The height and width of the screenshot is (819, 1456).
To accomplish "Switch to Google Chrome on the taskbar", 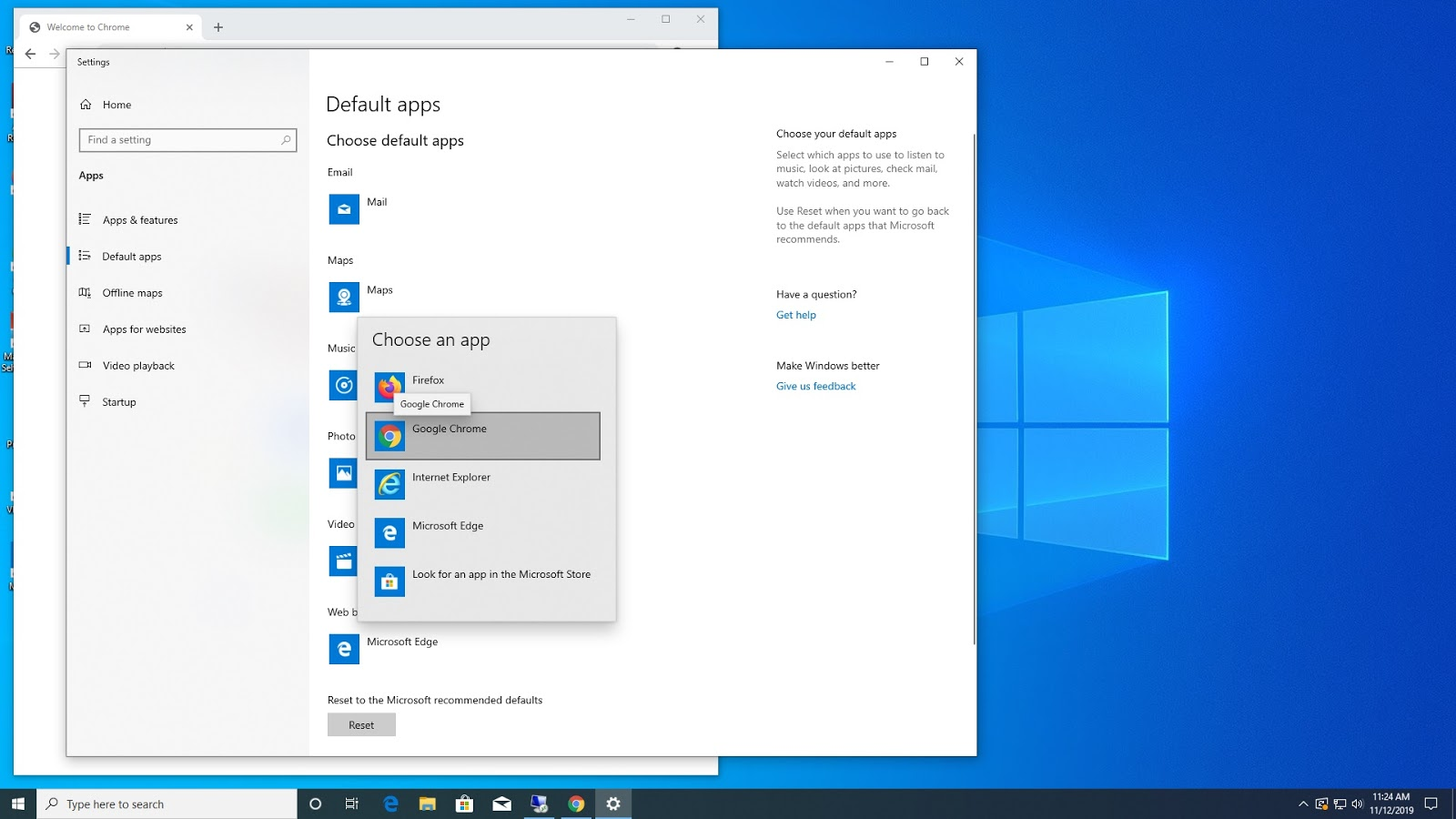I will (x=576, y=804).
